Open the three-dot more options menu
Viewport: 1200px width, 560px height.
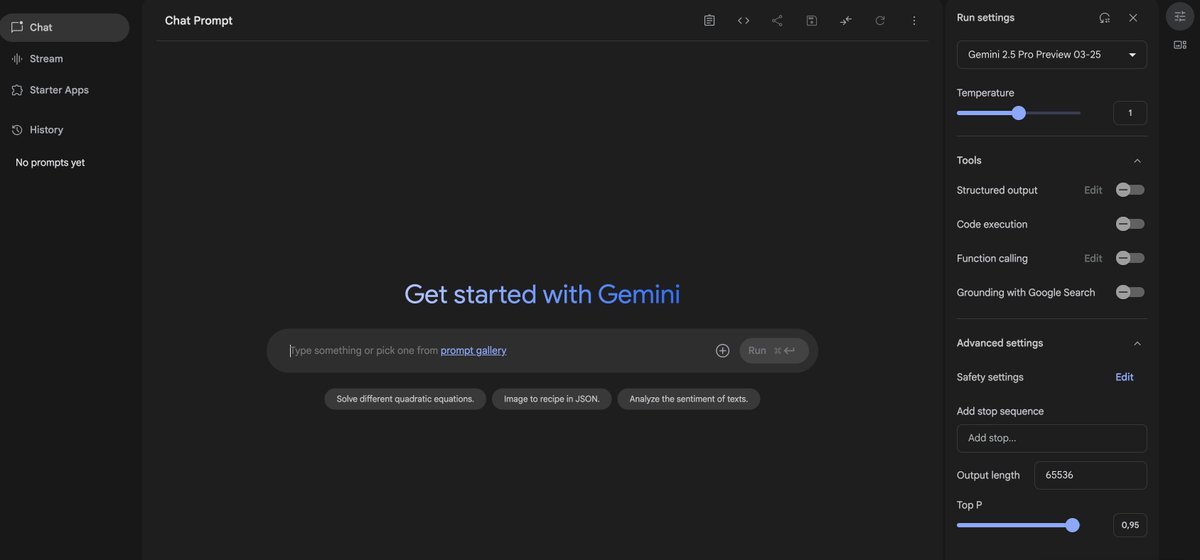click(x=914, y=20)
